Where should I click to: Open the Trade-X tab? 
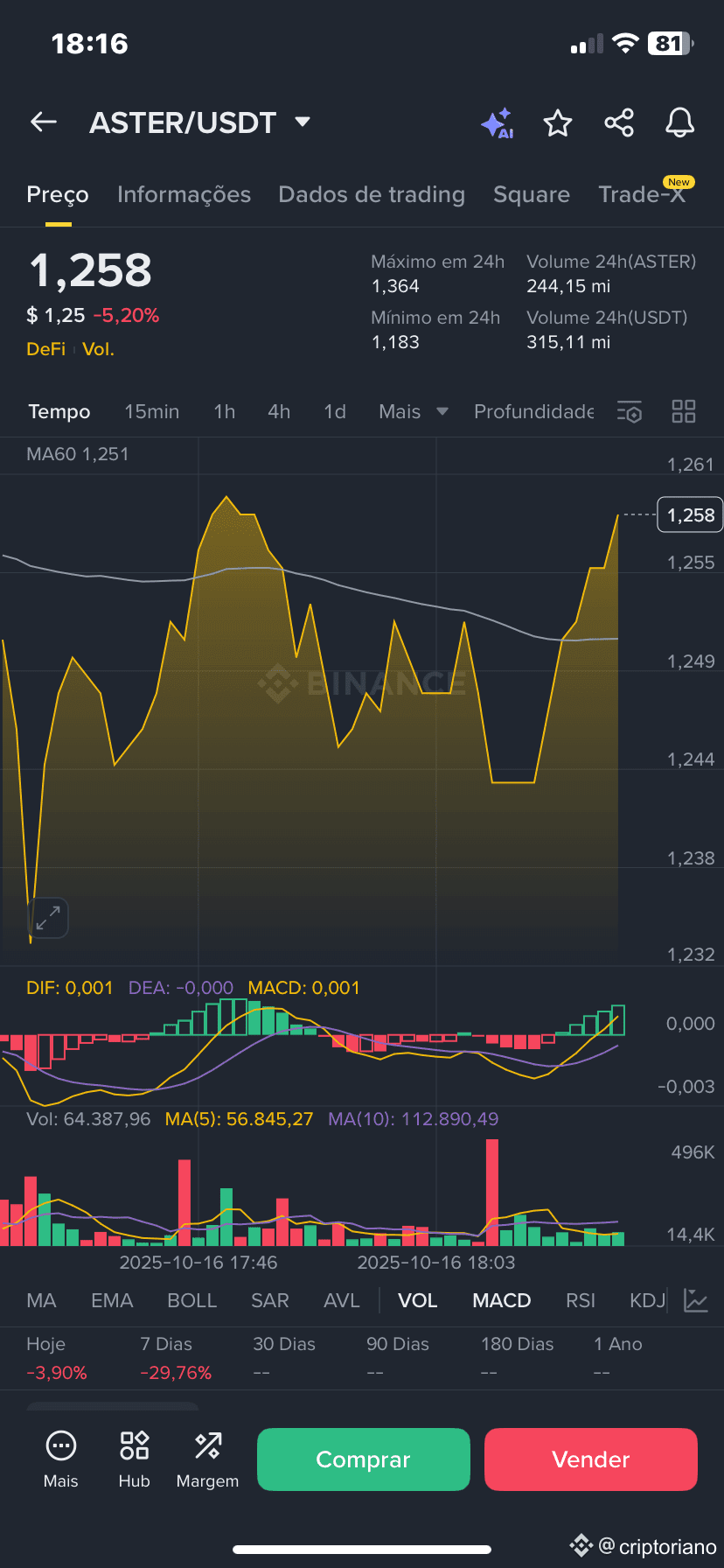pyautogui.click(x=642, y=194)
